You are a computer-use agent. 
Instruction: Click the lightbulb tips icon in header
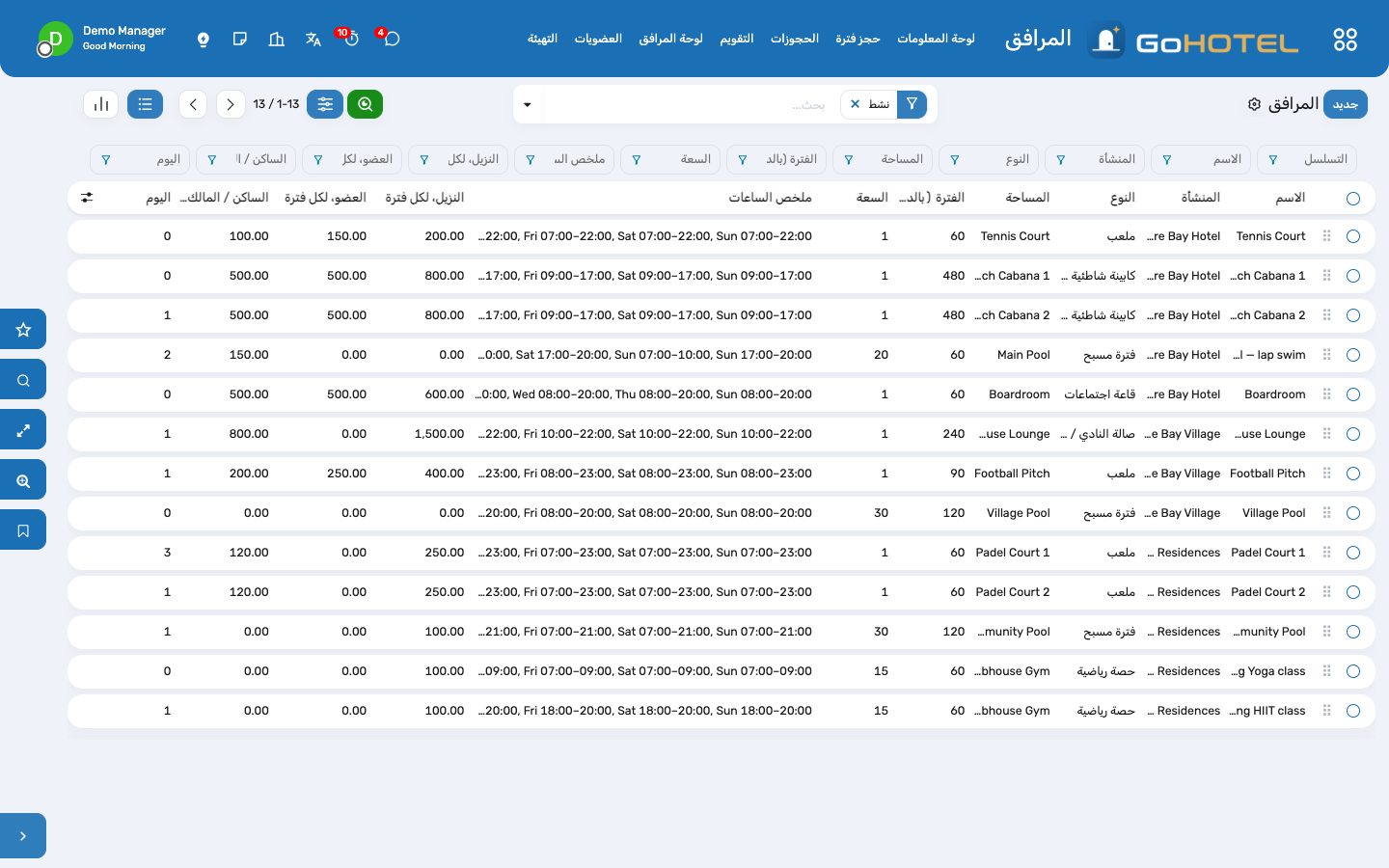coord(203,39)
